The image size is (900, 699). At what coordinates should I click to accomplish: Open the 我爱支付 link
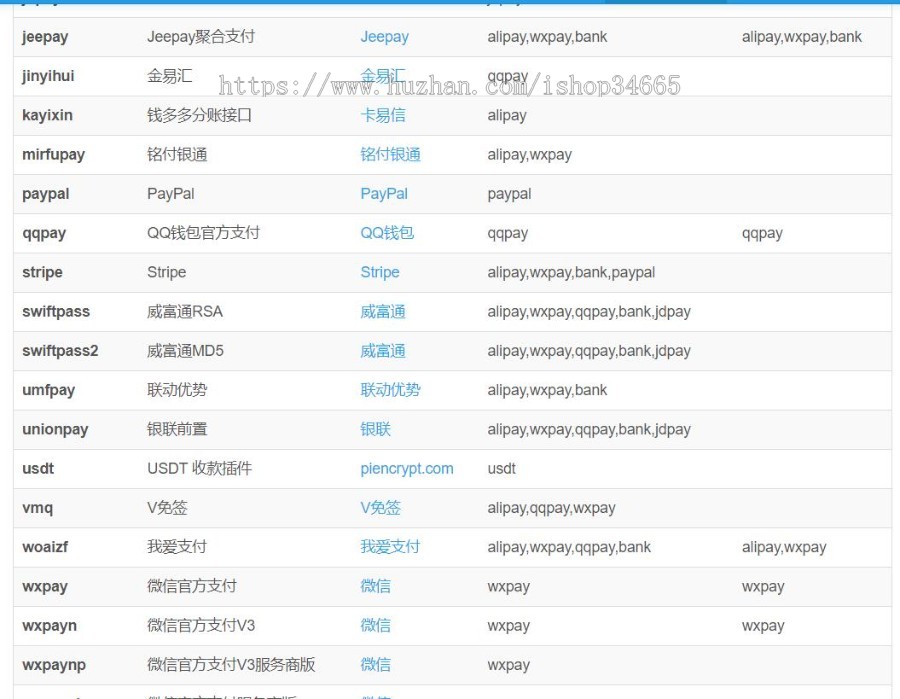[390, 547]
